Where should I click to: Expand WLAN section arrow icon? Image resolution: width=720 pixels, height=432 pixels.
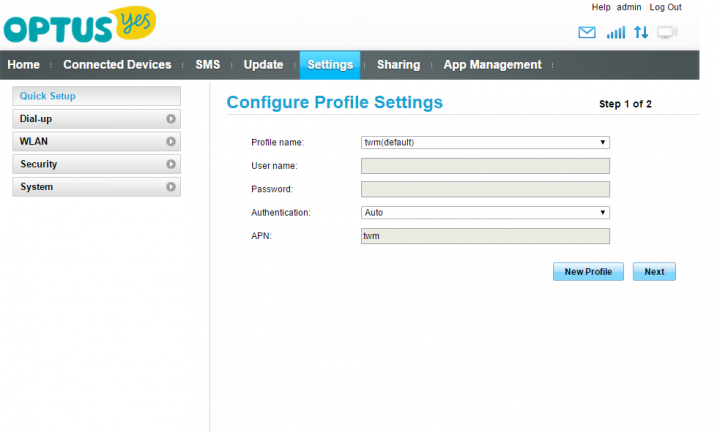171,141
